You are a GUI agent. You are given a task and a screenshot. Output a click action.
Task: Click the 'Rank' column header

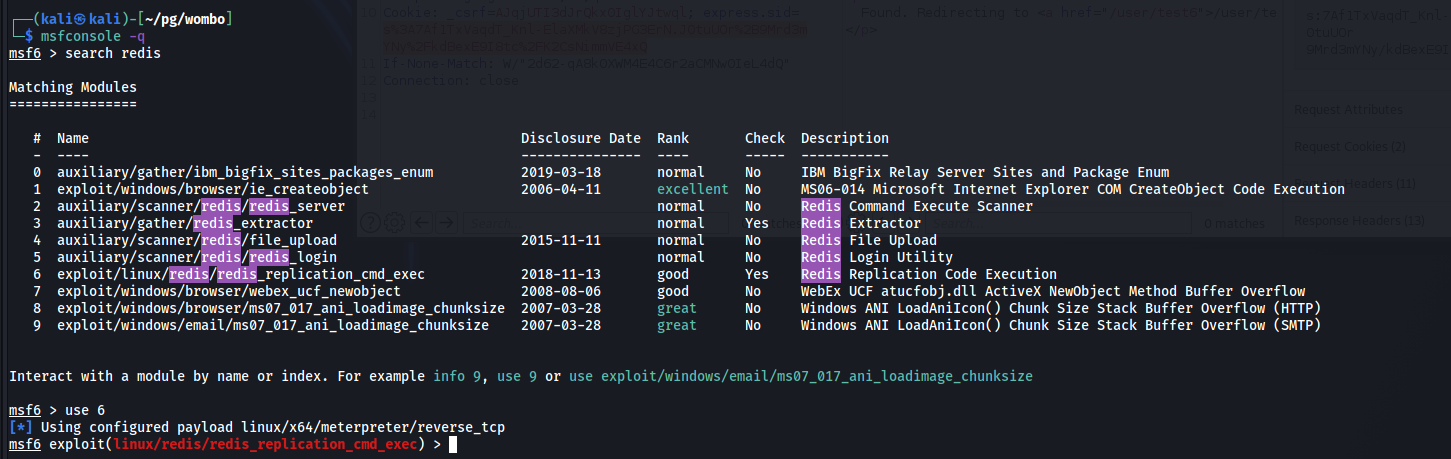[673, 138]
